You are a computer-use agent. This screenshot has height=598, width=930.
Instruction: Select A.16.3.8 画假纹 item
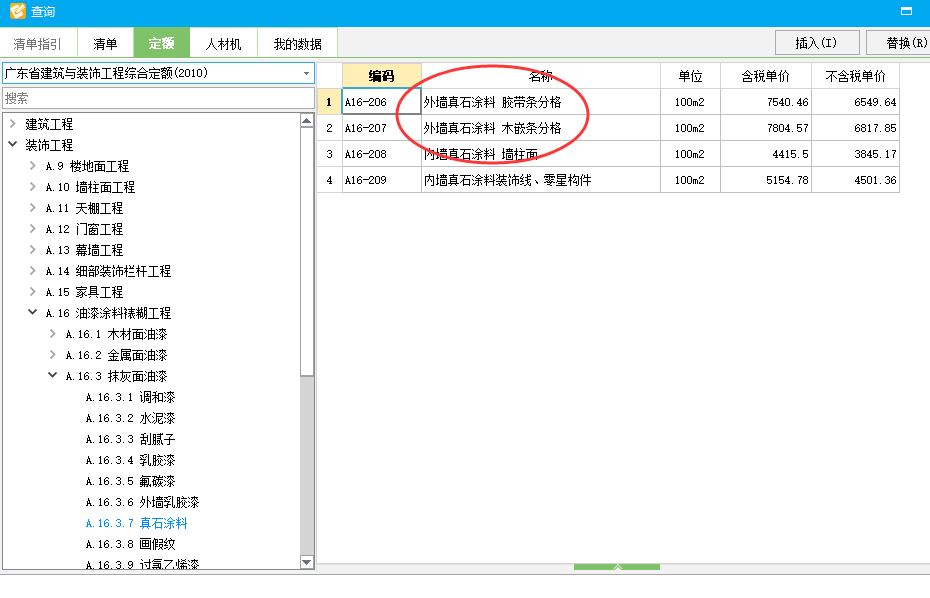(x=130, y=544)
